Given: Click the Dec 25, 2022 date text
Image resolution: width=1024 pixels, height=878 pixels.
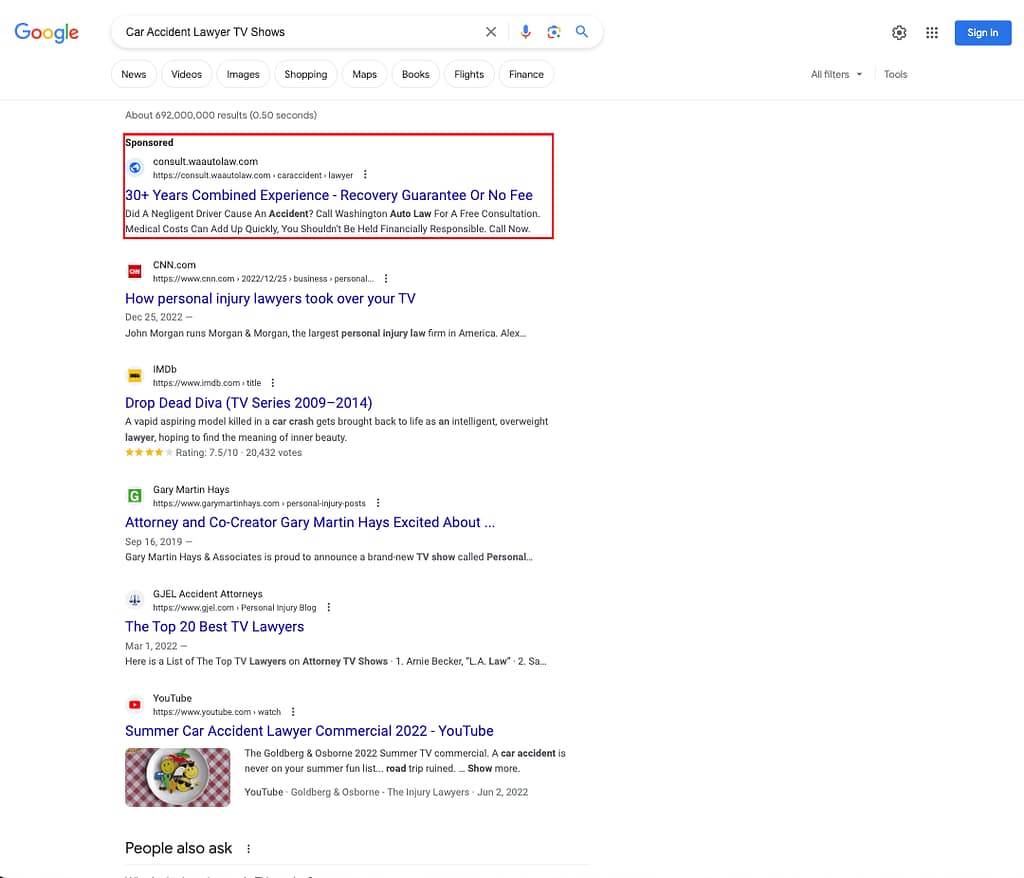Looking at the screenshot, I should click(153, 317).
